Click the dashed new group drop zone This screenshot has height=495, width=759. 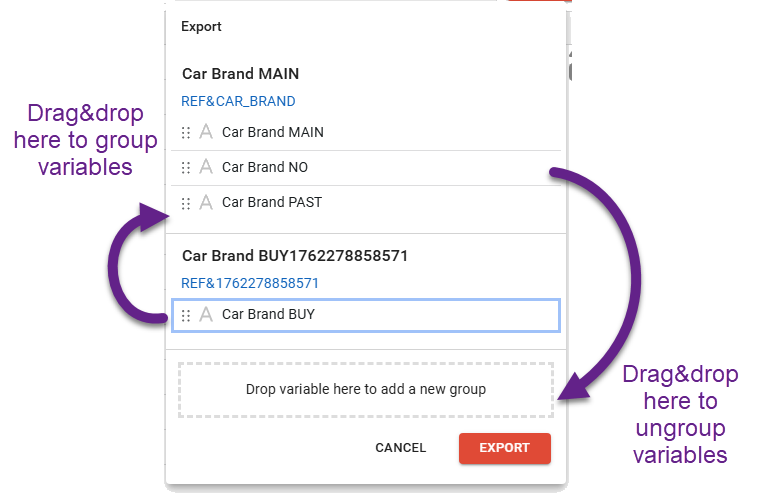tap(366, 389)
